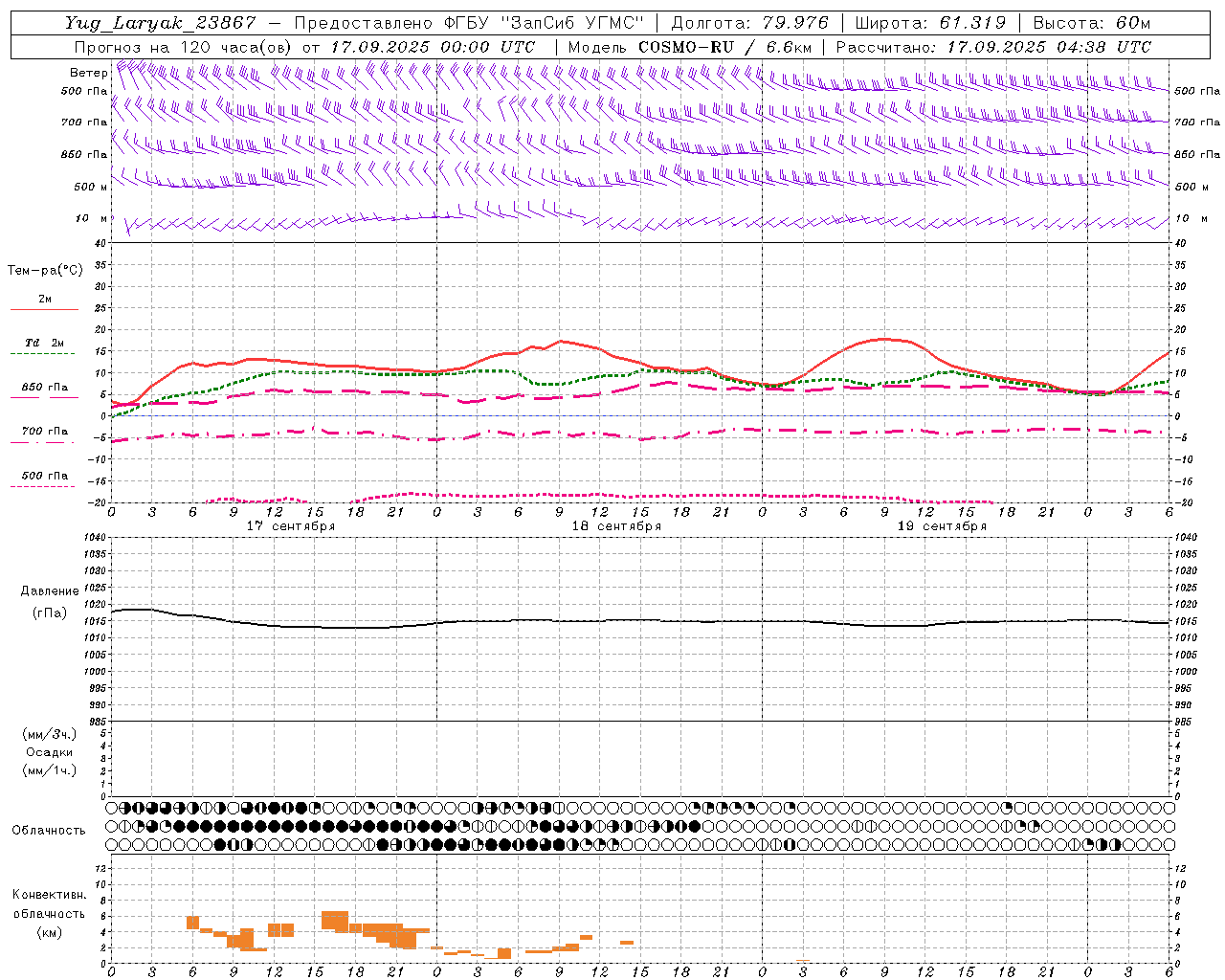Select the Широта: 61.319 value
The image size is (1225, 980).
pos(930,23)
